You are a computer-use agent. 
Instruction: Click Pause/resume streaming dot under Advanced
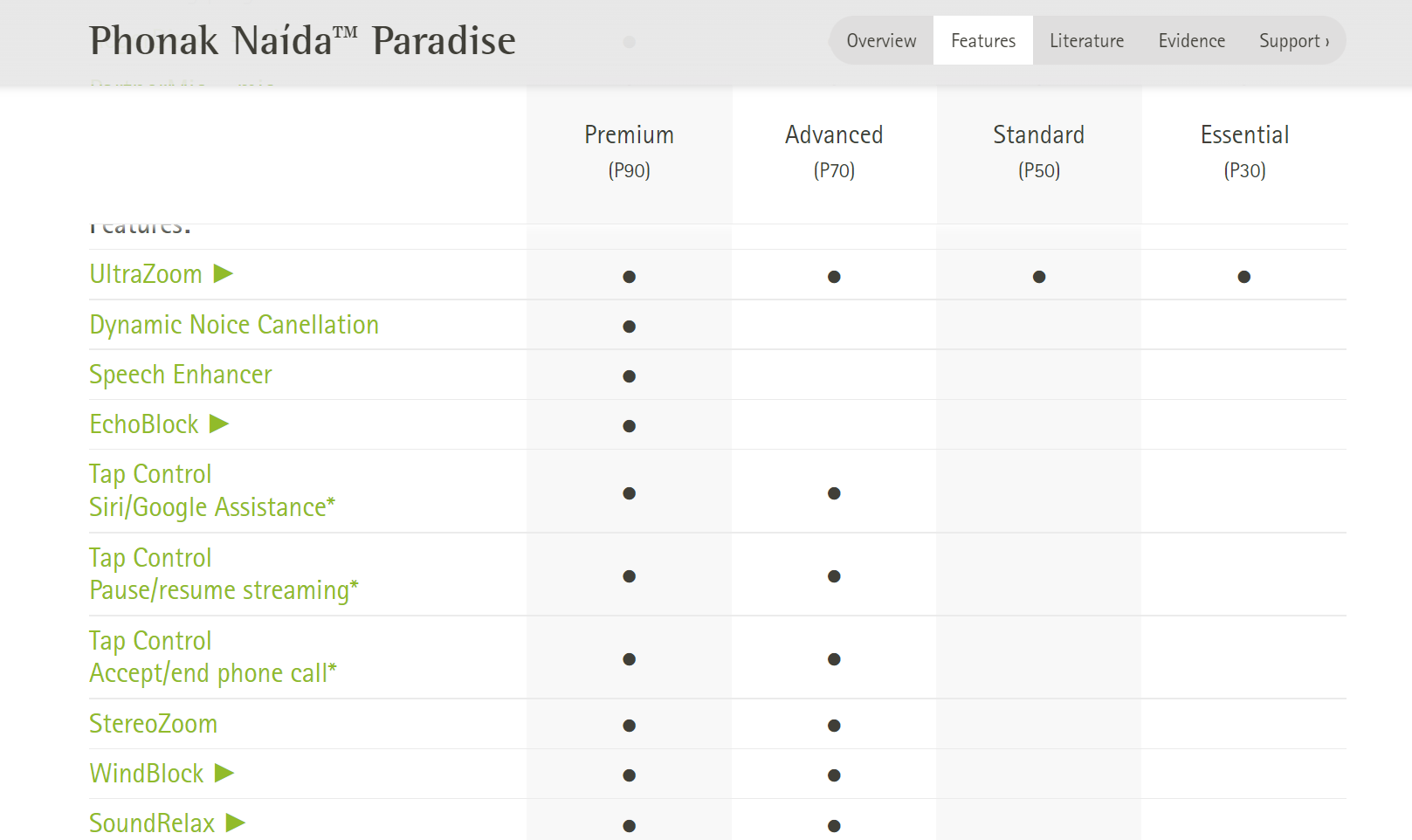tap(834, 576)
